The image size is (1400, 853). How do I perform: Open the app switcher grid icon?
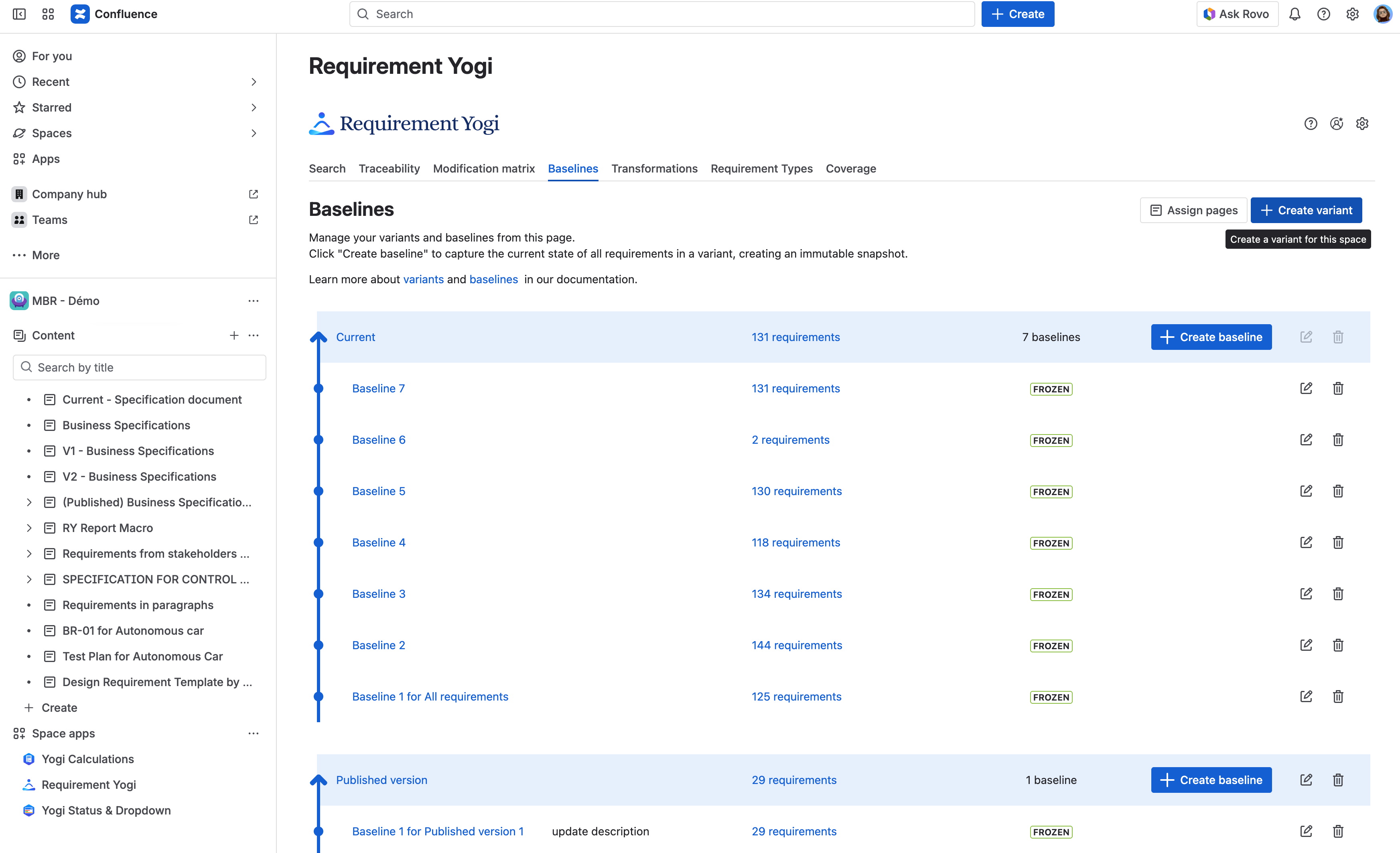tap(48, 14)
